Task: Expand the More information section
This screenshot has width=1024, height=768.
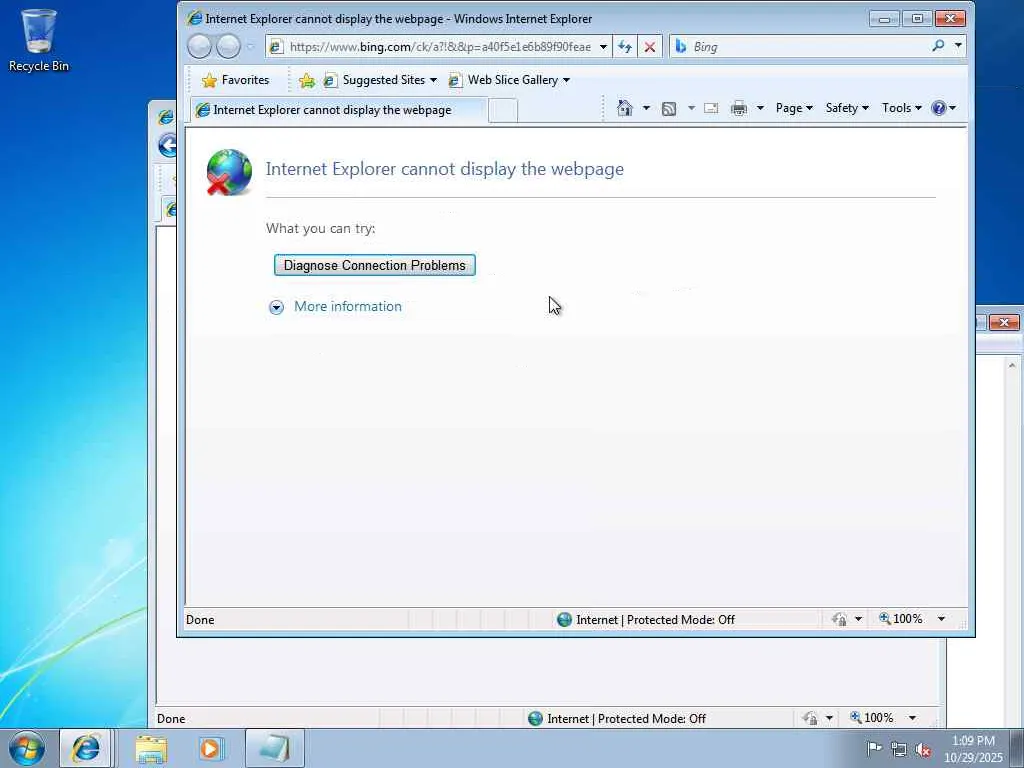Action: tap(276, 307)
